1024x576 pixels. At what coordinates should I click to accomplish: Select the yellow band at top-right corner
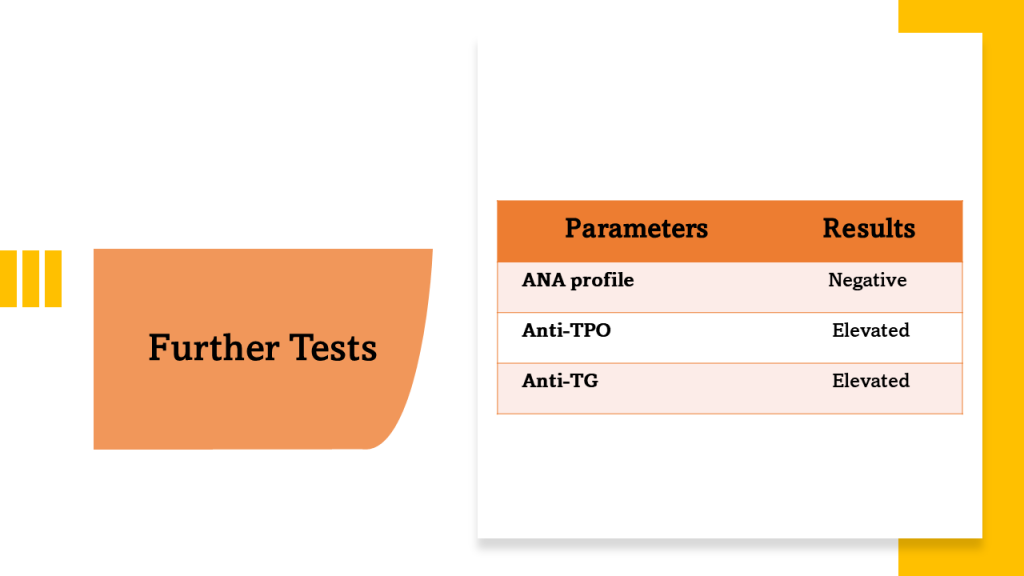(960, 16)
